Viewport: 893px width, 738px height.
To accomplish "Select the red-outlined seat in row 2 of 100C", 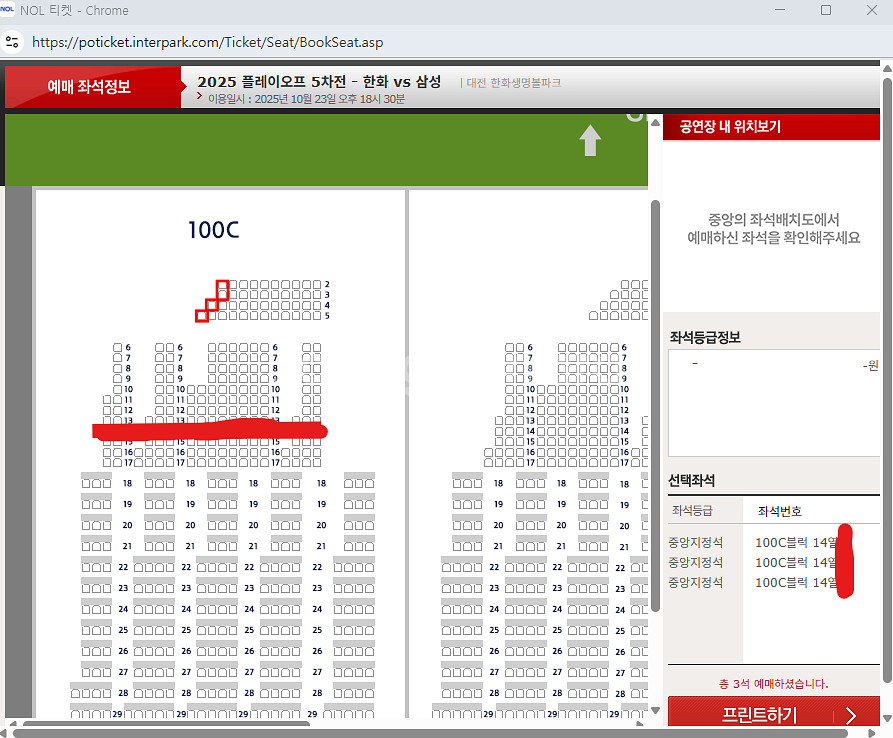I will tap(223, 286).
